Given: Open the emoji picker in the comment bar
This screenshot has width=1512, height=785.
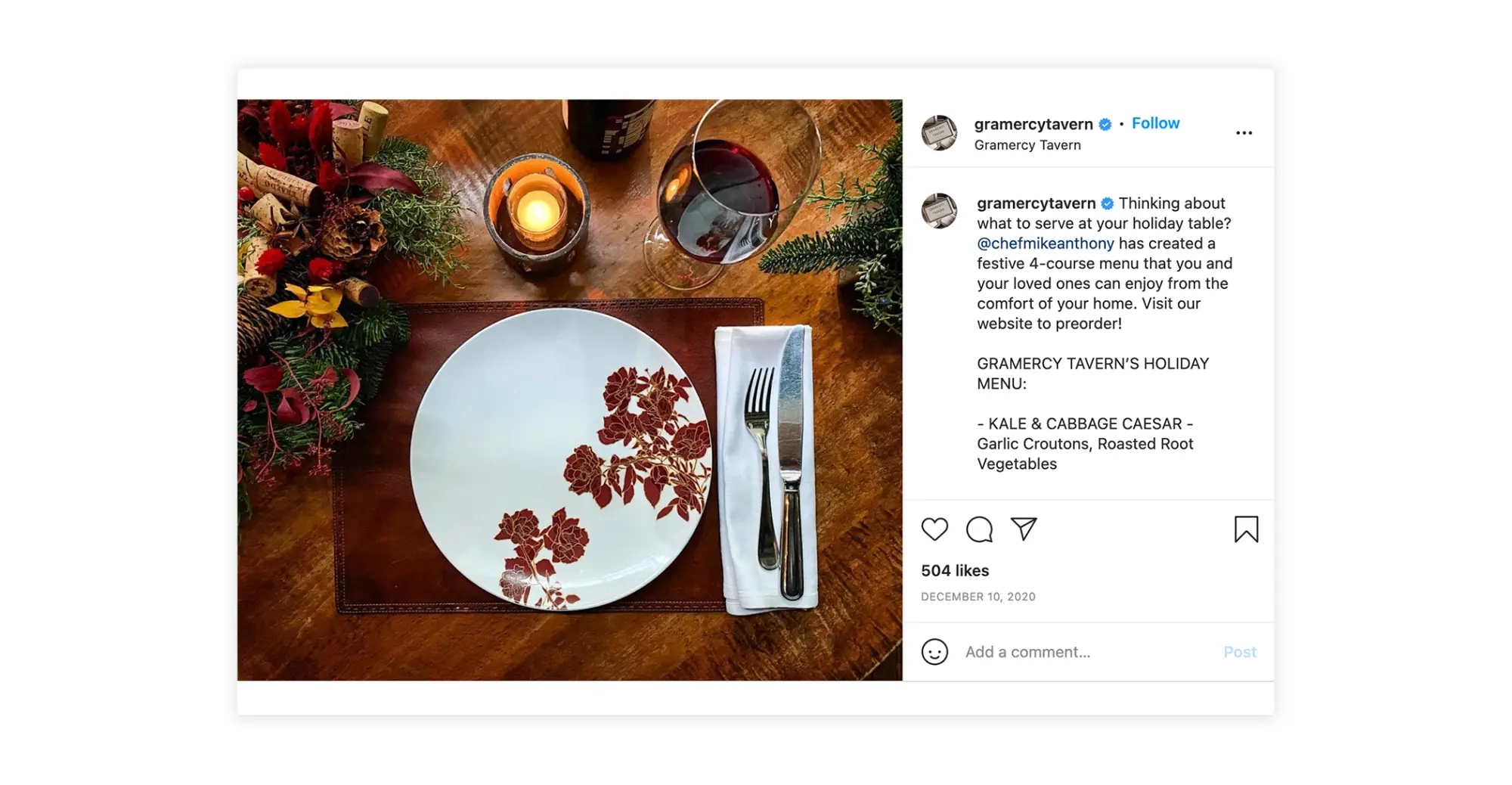Looking at the screenshot, I should coord(935,651).
